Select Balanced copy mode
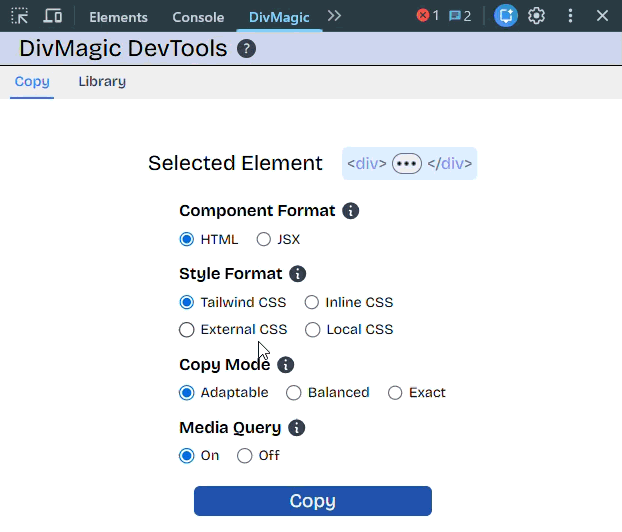The height and width of the screenshot is (532, 622). pos(294,393)
